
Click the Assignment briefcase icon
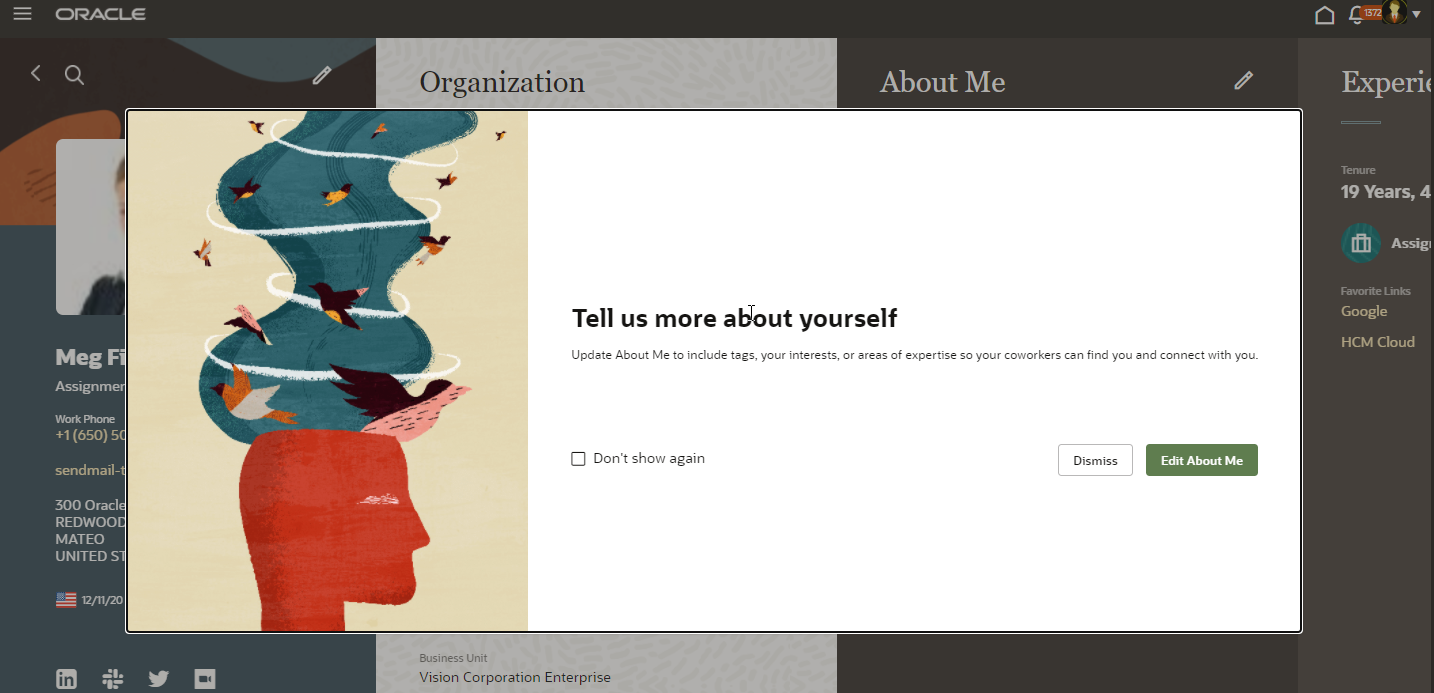[1360, 243]
